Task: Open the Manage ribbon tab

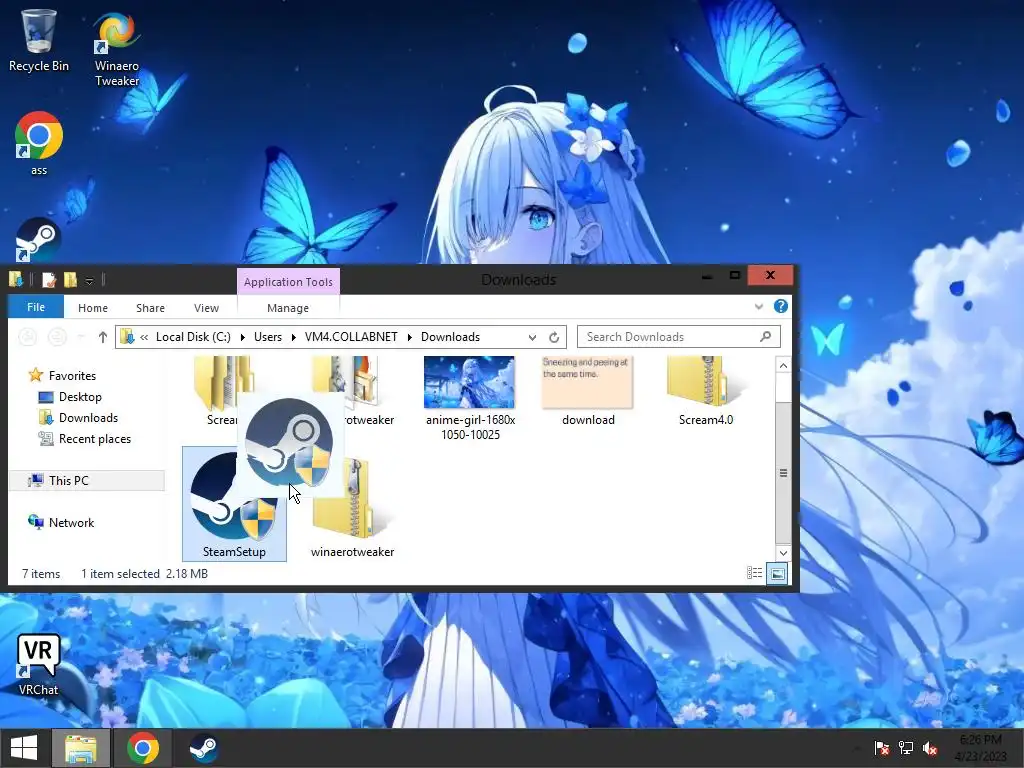Action: tap(288, 308)
